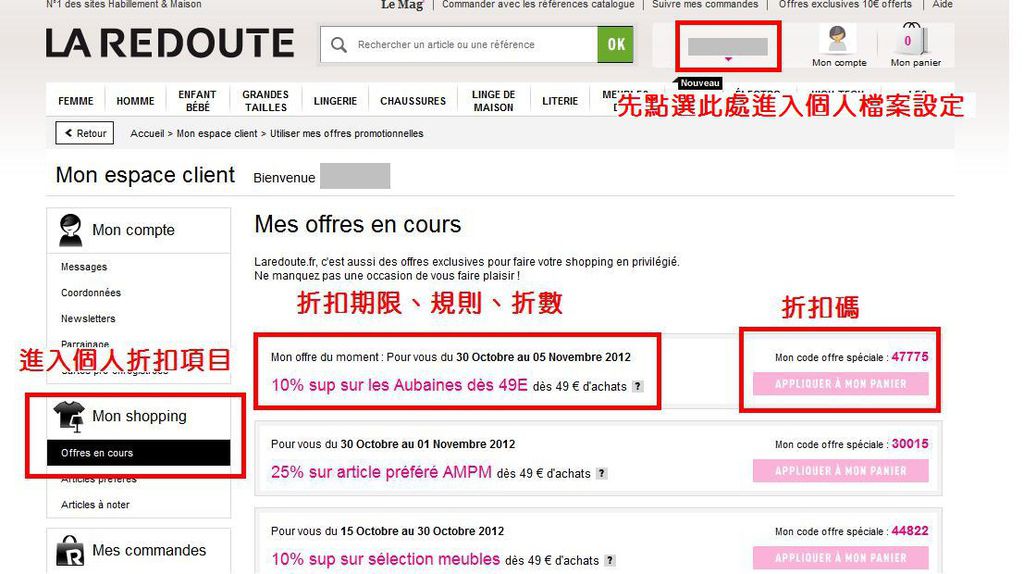This screenshot has height=574, width=1024.
Task: Go to Accueil breadcrumb
Action: click(x=147, y=133)
